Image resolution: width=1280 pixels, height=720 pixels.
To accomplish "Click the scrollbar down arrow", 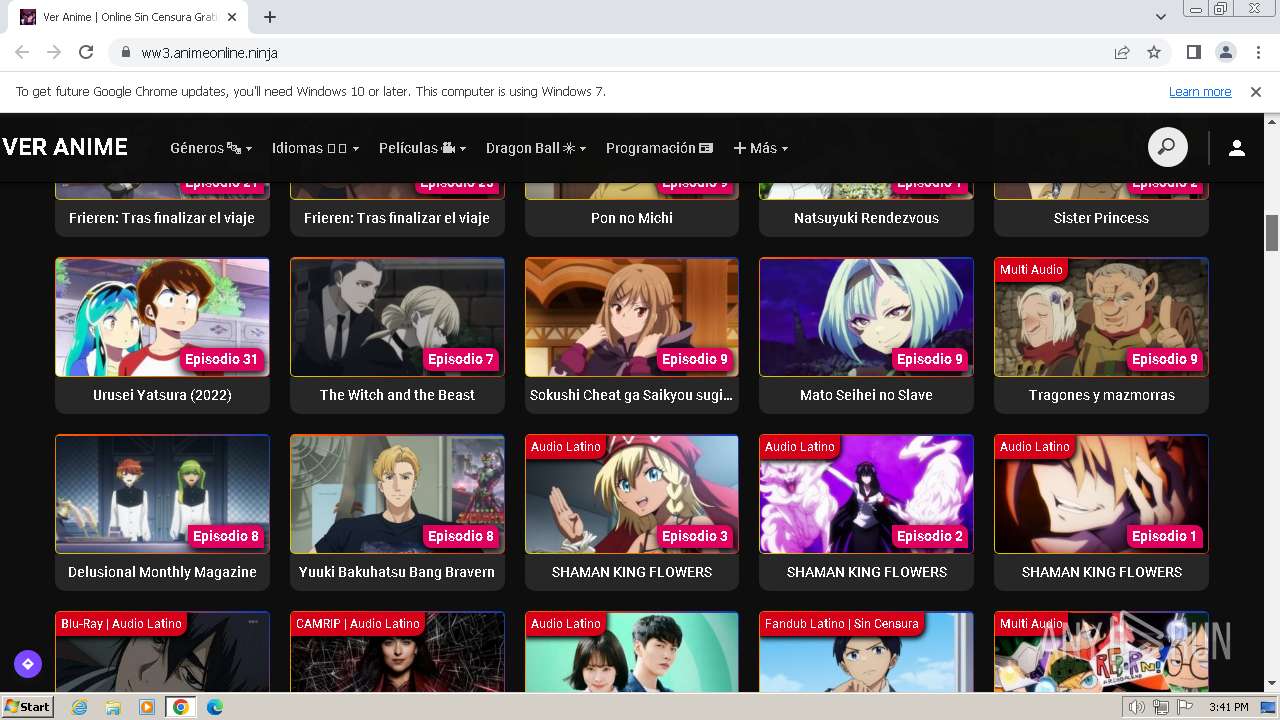I will click(1272, 684).
